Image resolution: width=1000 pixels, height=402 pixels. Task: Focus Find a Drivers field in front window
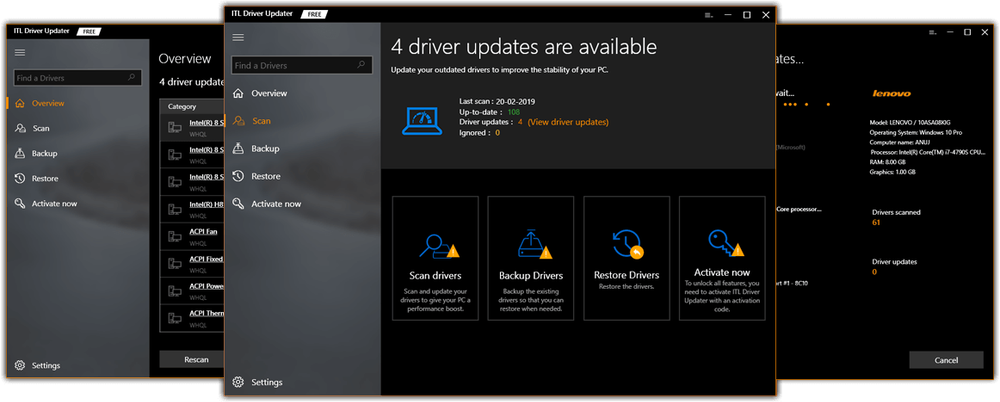pyautogui.click(x=302, y=65)
